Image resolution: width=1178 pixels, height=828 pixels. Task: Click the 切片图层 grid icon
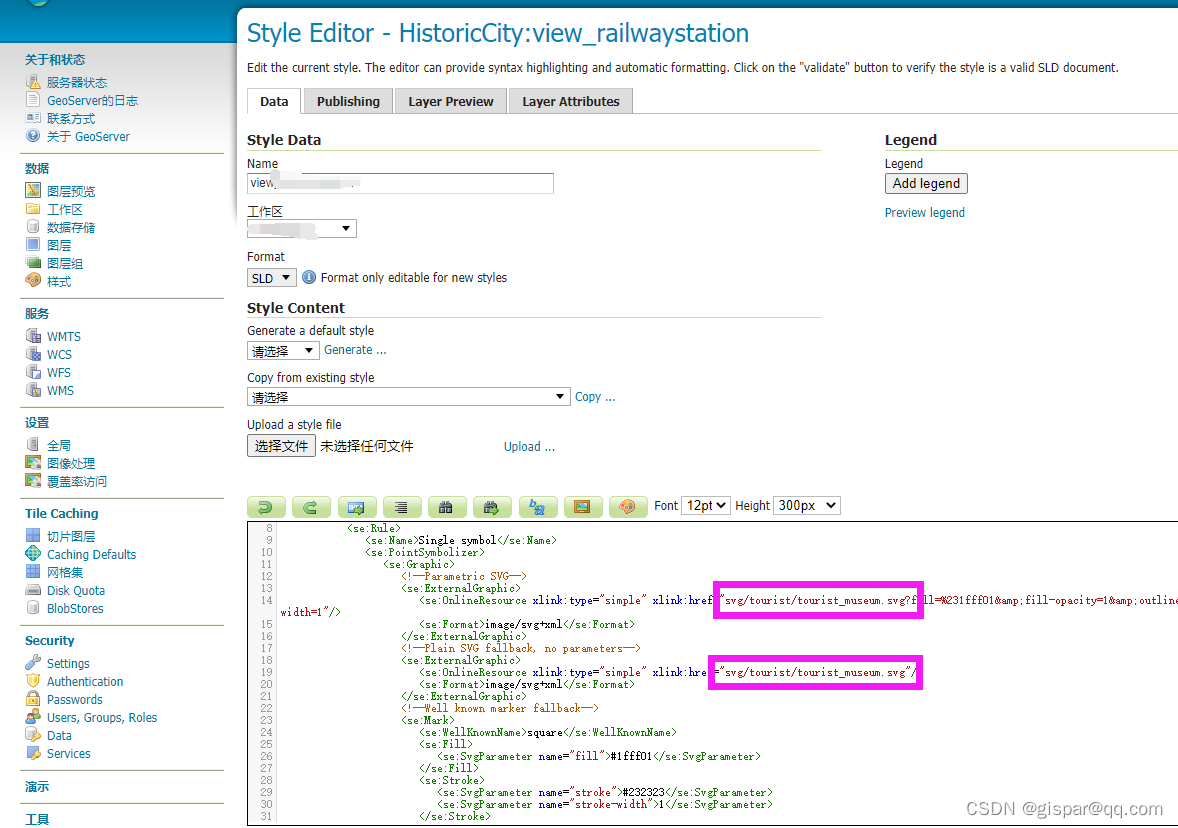pos(33,536)
